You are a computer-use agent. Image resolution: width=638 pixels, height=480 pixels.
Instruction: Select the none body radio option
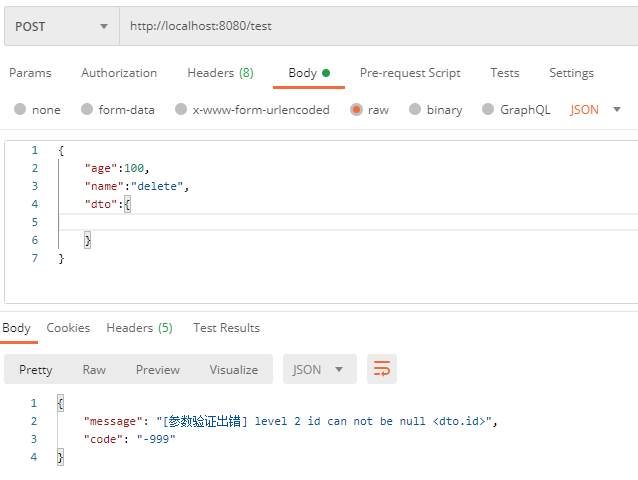(x=21, y=110)
